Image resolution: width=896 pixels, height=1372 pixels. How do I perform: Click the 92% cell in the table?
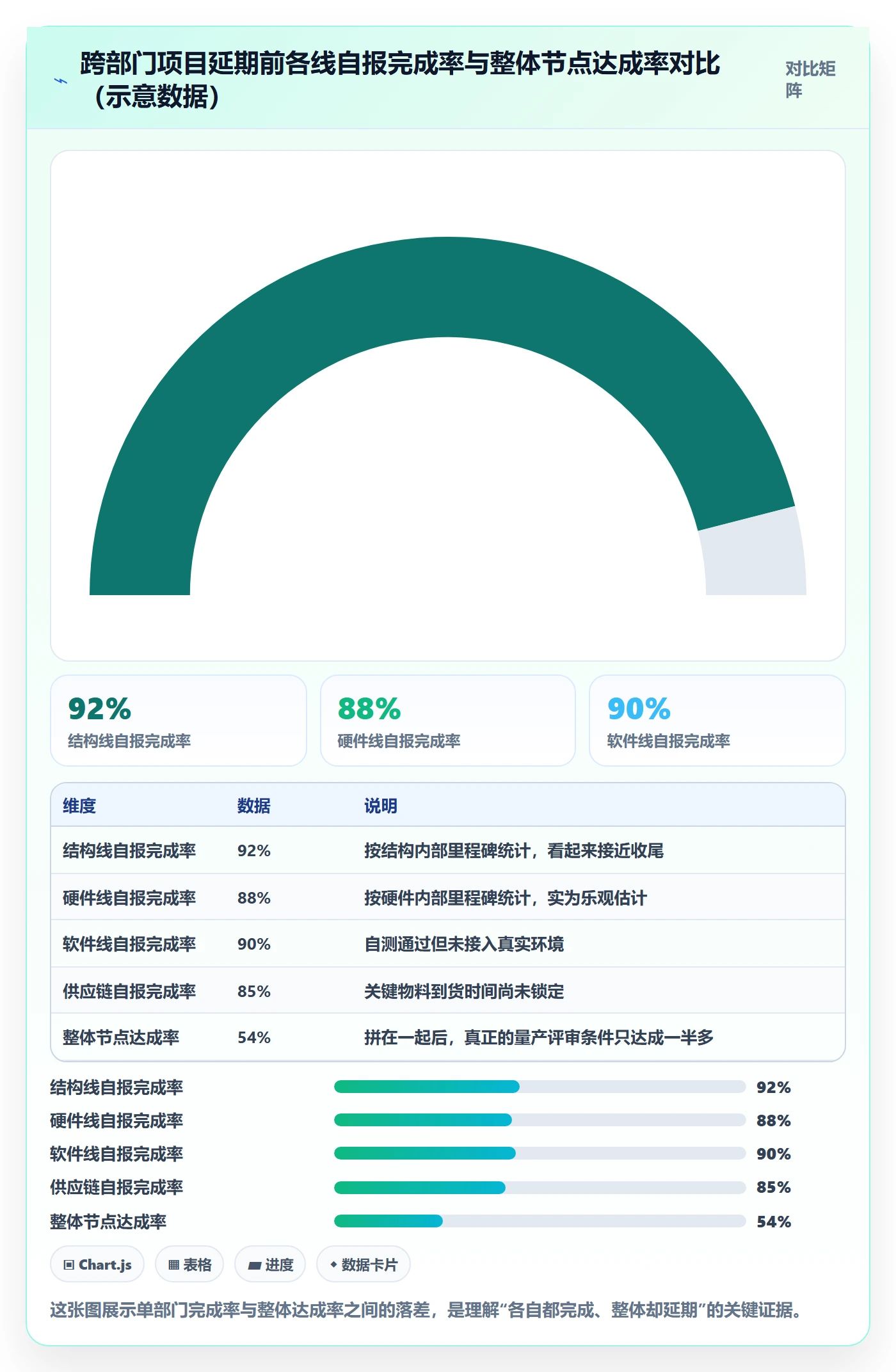pyautogui.click(x=254, y=850)
